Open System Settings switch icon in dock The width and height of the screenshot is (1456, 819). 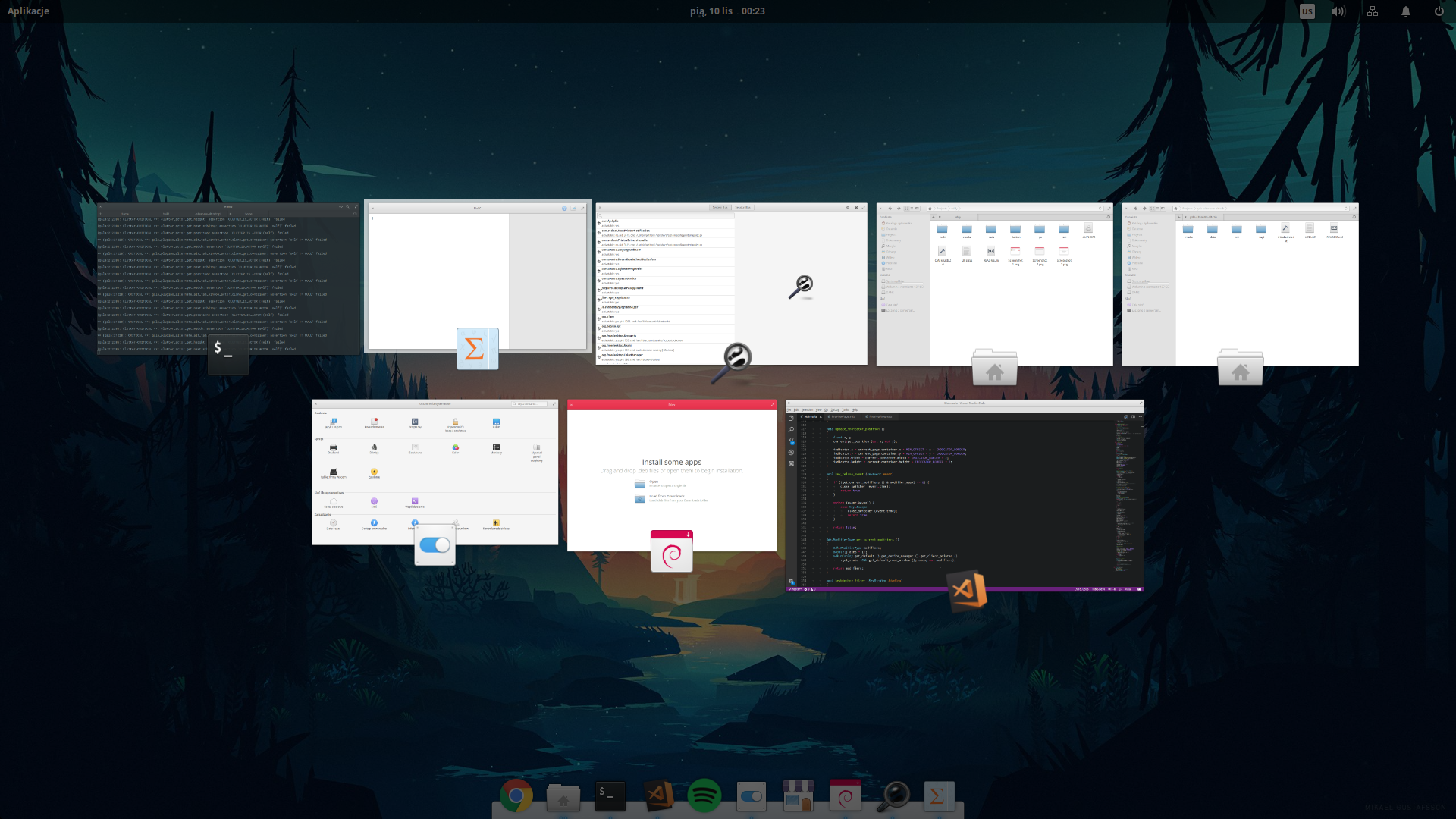[751, 796]
